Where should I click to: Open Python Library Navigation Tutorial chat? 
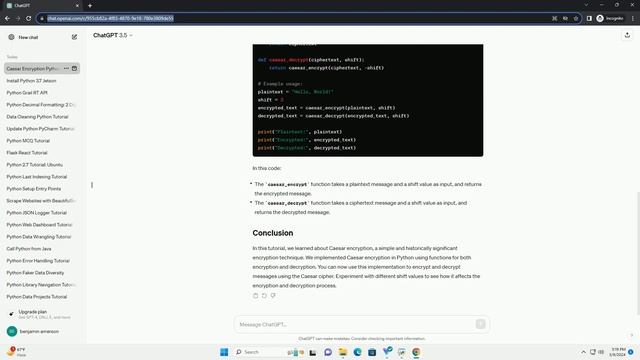[x=42, y=285]
